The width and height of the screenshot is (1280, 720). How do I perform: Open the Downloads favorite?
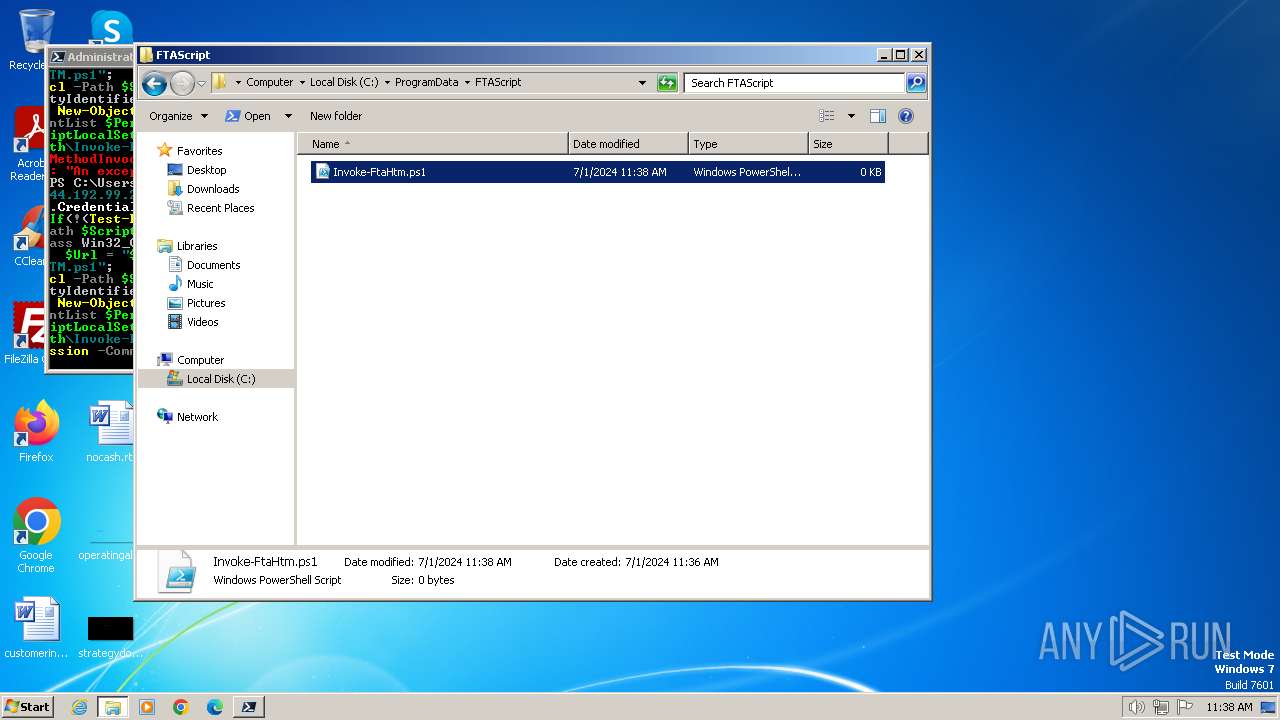click(x=212, y=189)
